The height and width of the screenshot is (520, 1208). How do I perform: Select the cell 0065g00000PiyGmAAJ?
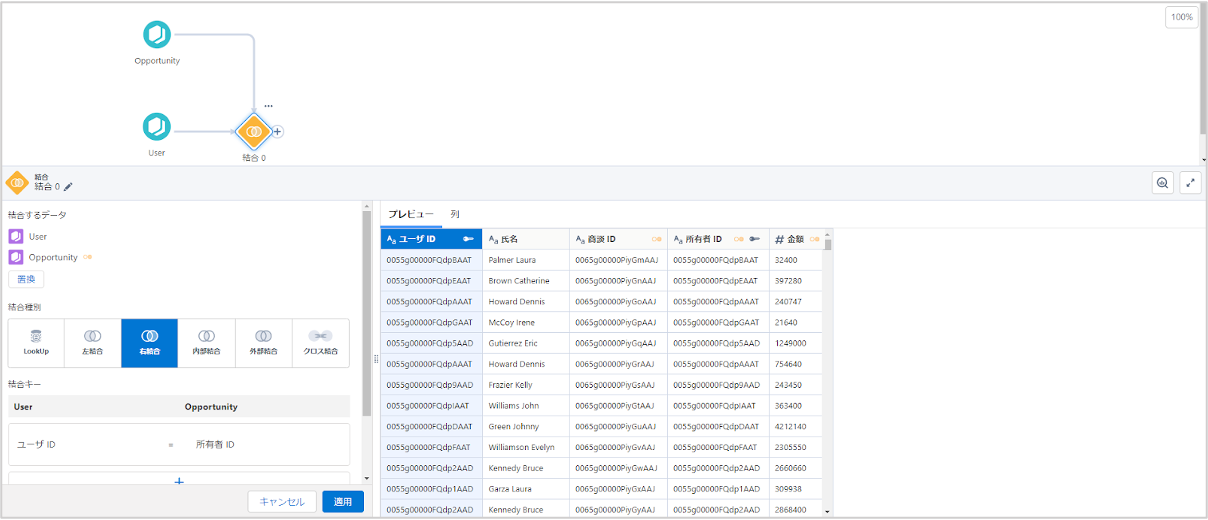[618, 260]
